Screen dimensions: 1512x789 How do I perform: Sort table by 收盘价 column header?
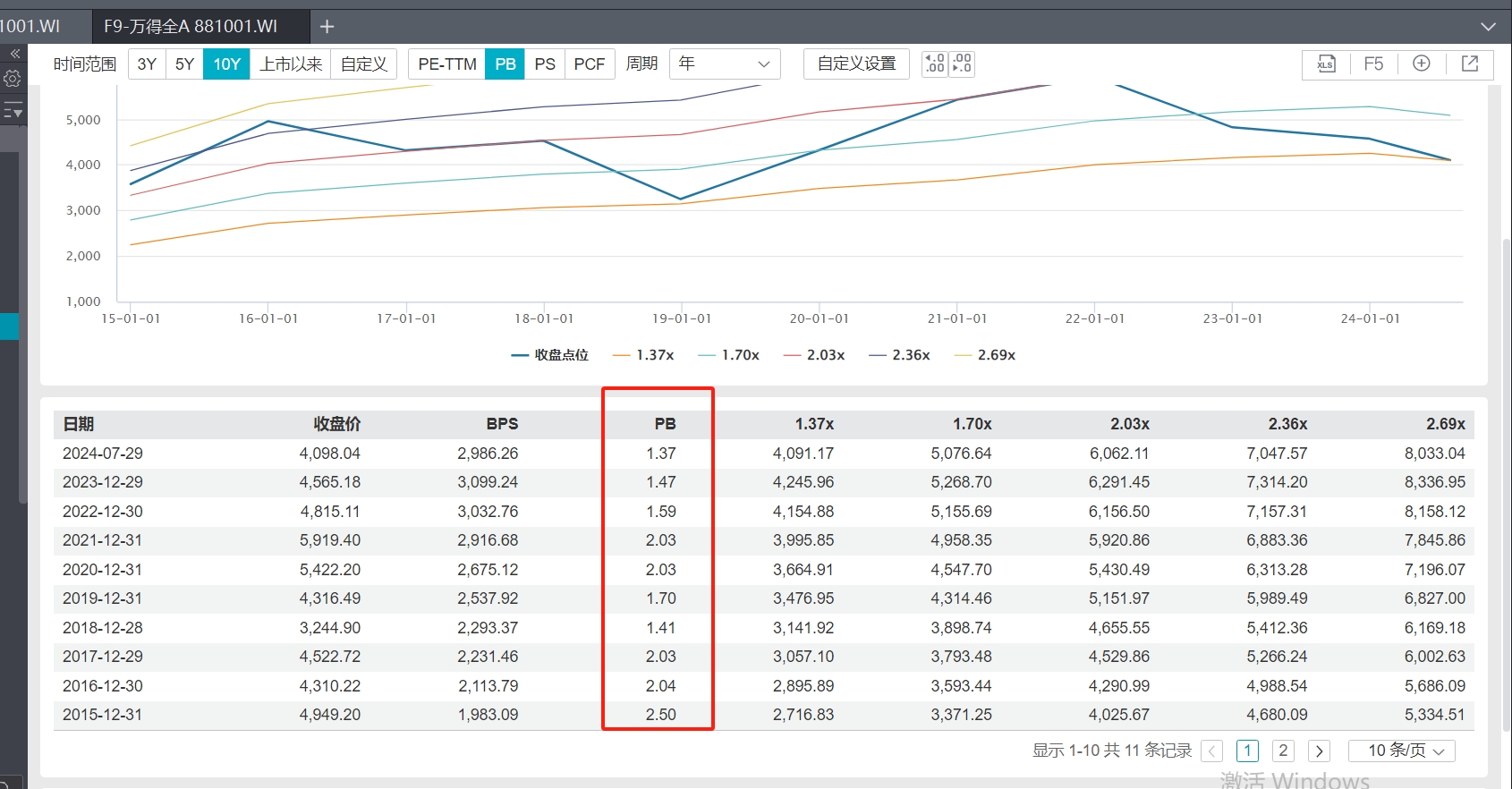337,424
